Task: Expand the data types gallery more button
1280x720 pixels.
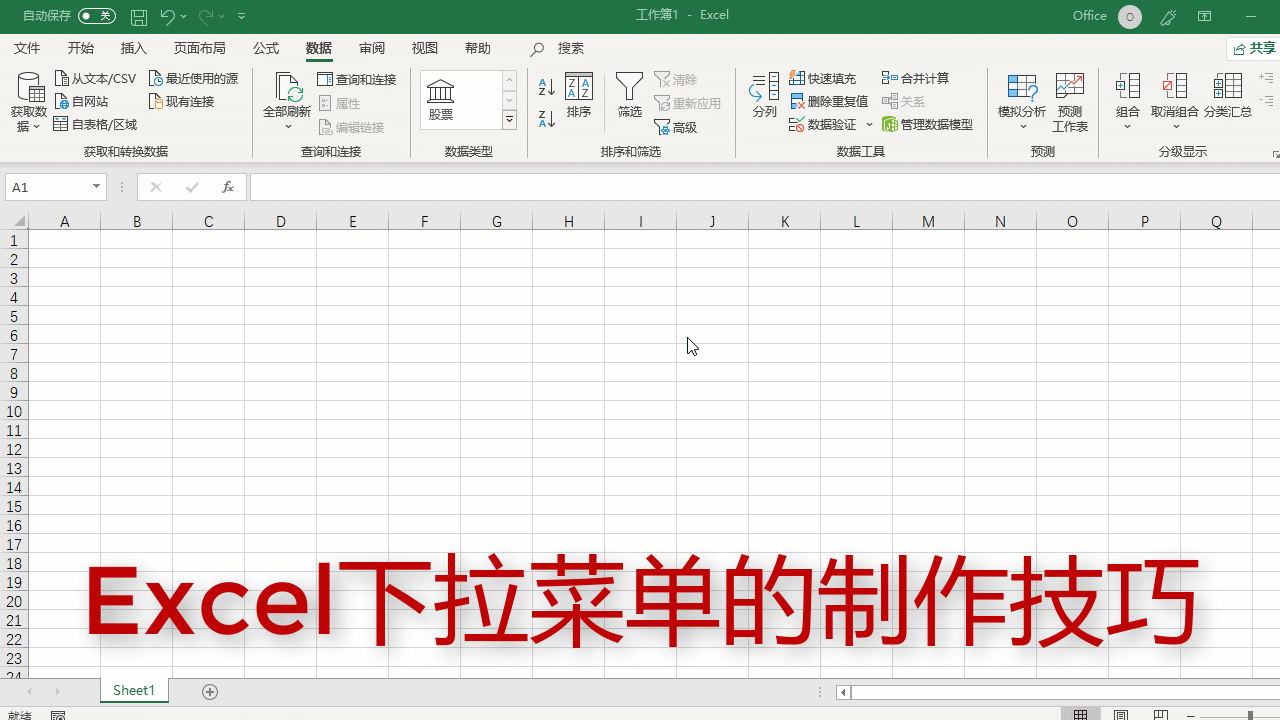Action: pyautogui.click(x=509, y=120)
